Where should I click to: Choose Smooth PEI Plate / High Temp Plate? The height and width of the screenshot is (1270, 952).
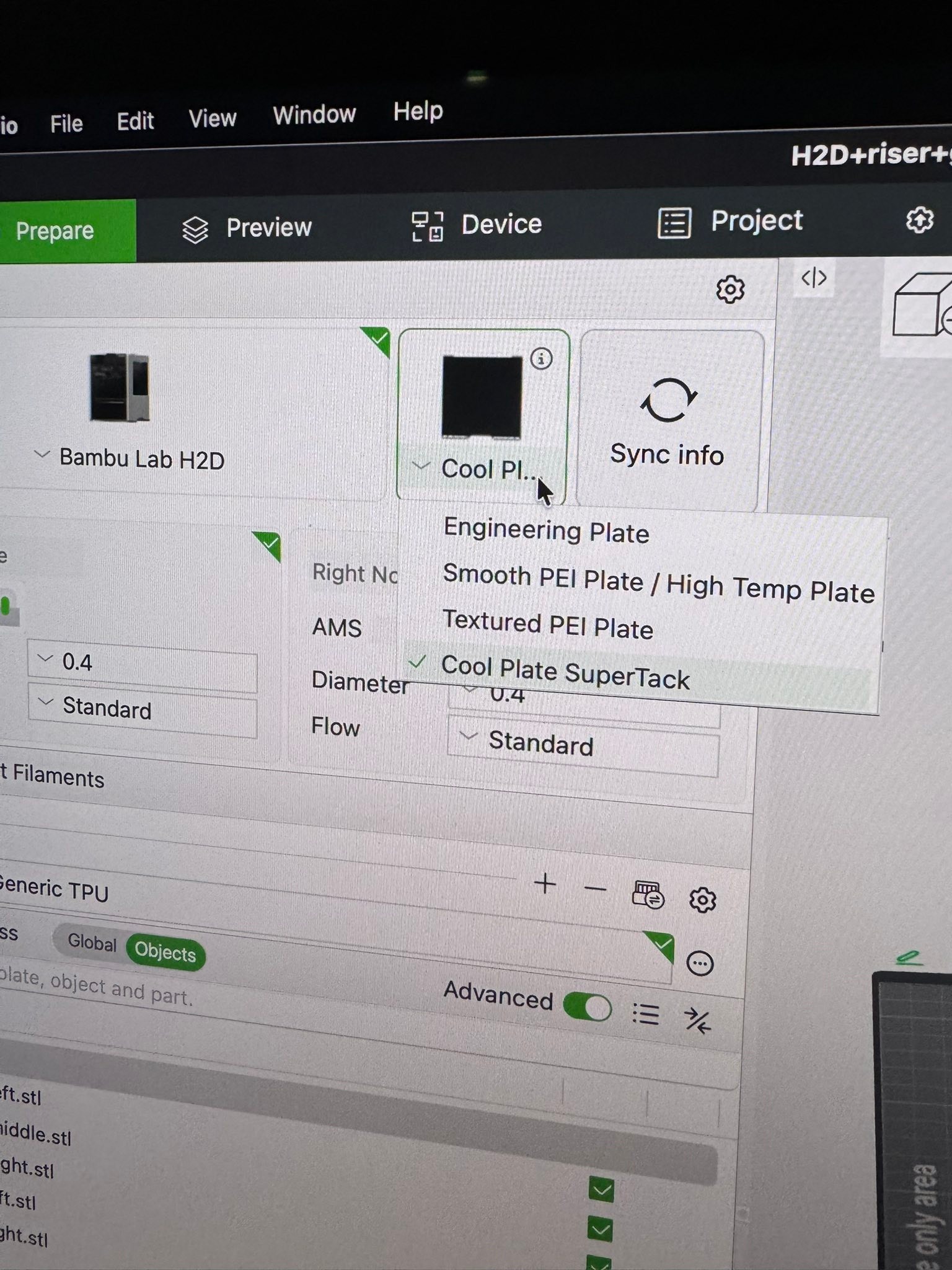pos(658,584)
